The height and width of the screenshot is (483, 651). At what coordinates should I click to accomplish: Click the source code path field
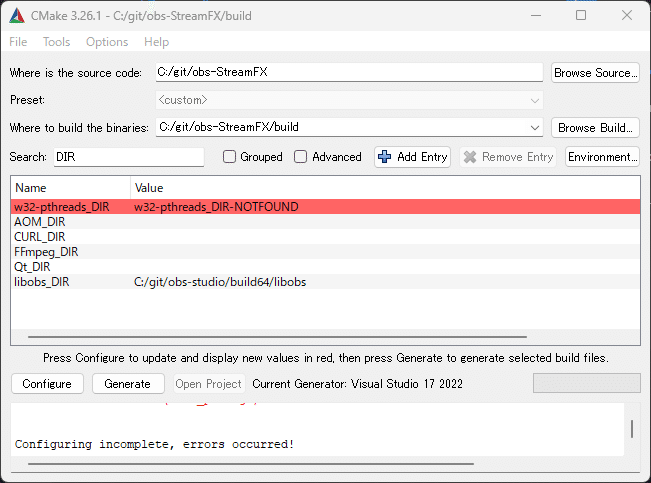[349, 72]
